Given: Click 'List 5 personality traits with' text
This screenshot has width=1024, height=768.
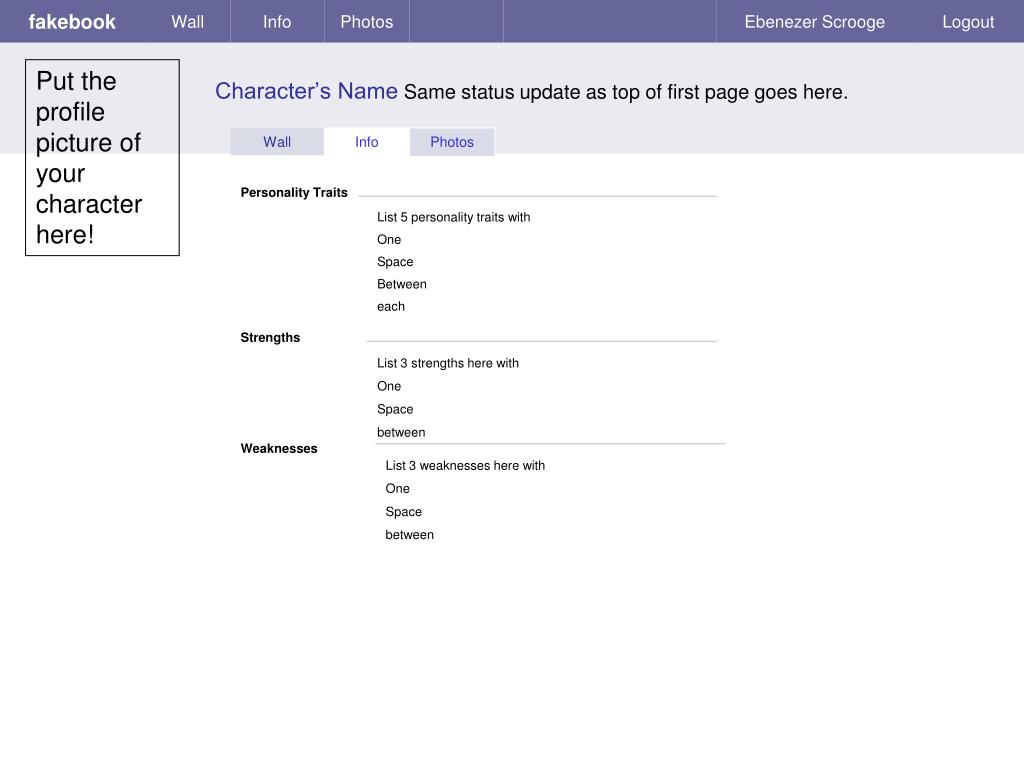Looking at the screenshot, I should point(453,217).
